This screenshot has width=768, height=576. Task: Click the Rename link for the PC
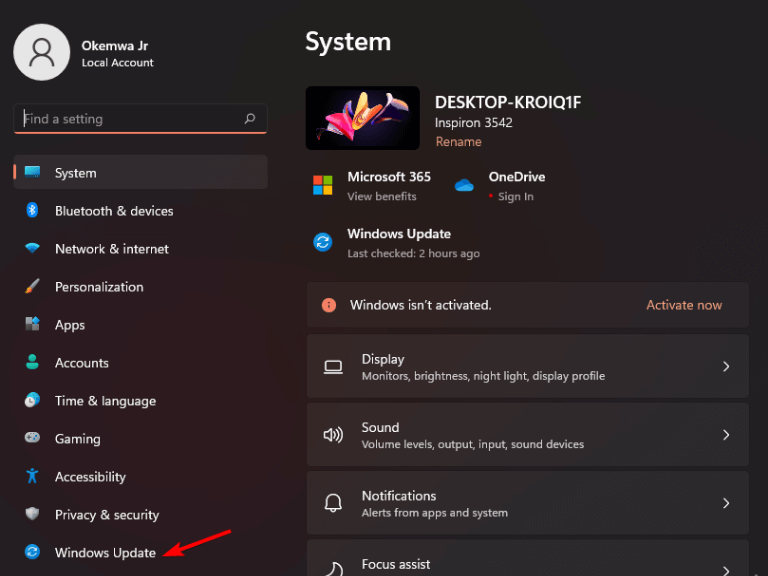click(x=458, y=142)
